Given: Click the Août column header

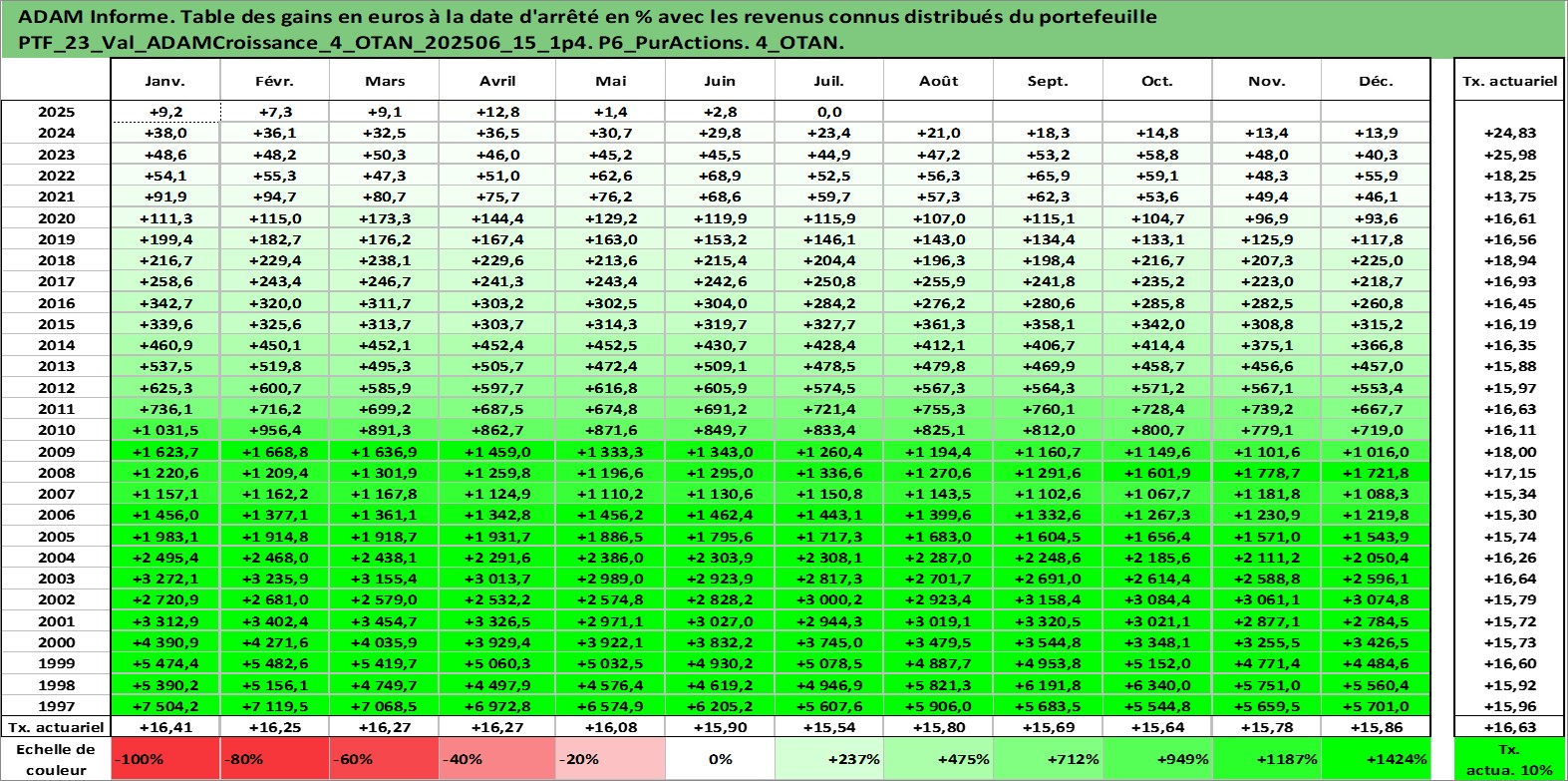Looking at the screenshot, I should [x=939, y=81].
